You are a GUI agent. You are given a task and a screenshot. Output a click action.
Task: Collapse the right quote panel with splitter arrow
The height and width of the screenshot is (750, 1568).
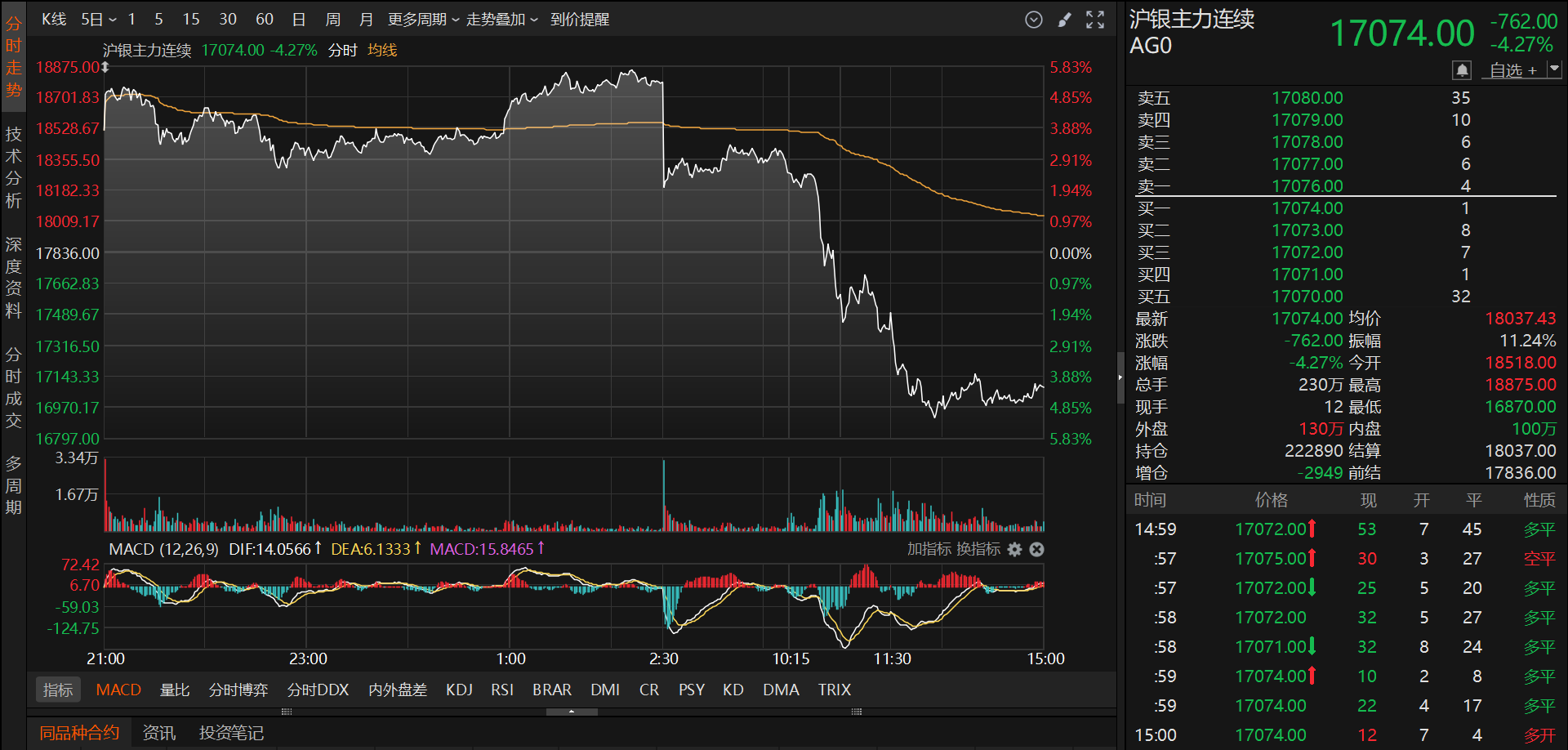[x=1120, y=377]
